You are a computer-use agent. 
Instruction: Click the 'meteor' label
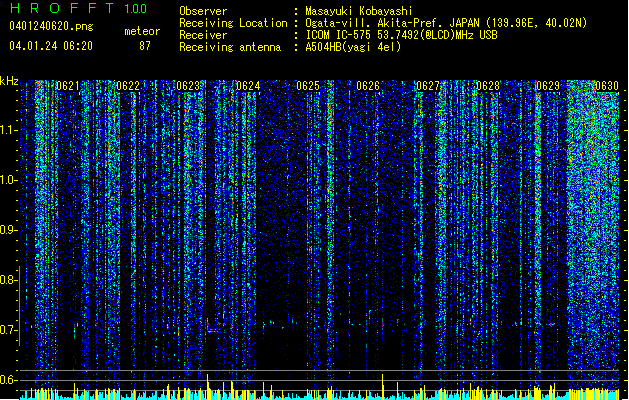[142, 31]
